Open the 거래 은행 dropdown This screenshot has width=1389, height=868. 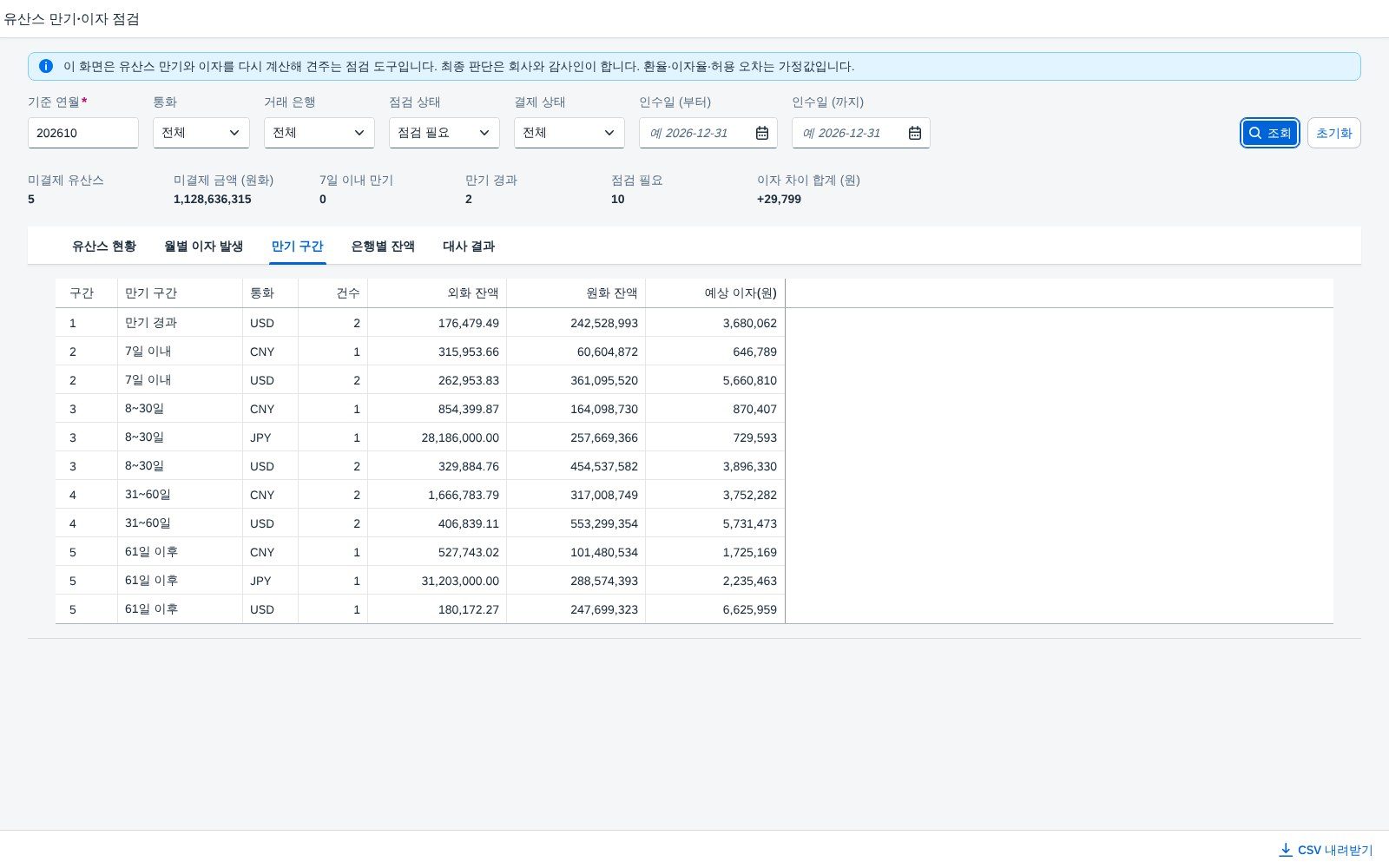(319, 133)
